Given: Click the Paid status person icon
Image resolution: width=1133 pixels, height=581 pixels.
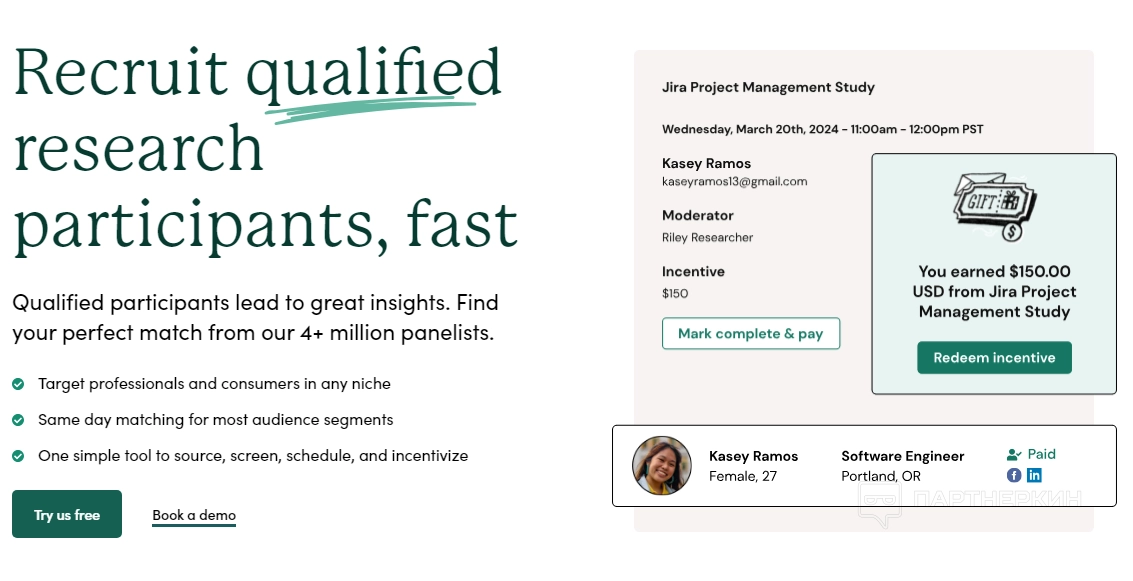Looking at the screenshot, I should click(x=1014, y=454).
